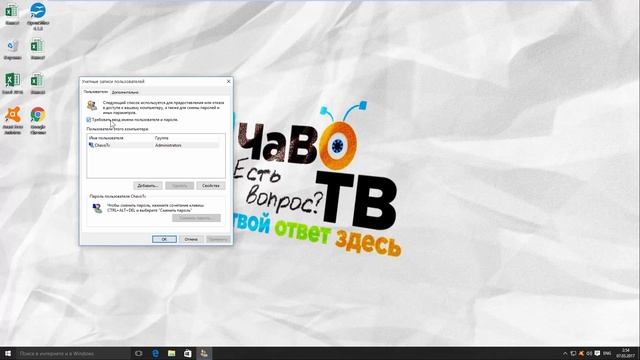This screenshot has height=360, width=640.
Task: Open the taskbar clock and date
Action: pyautogui.click(x=626, y=353)
